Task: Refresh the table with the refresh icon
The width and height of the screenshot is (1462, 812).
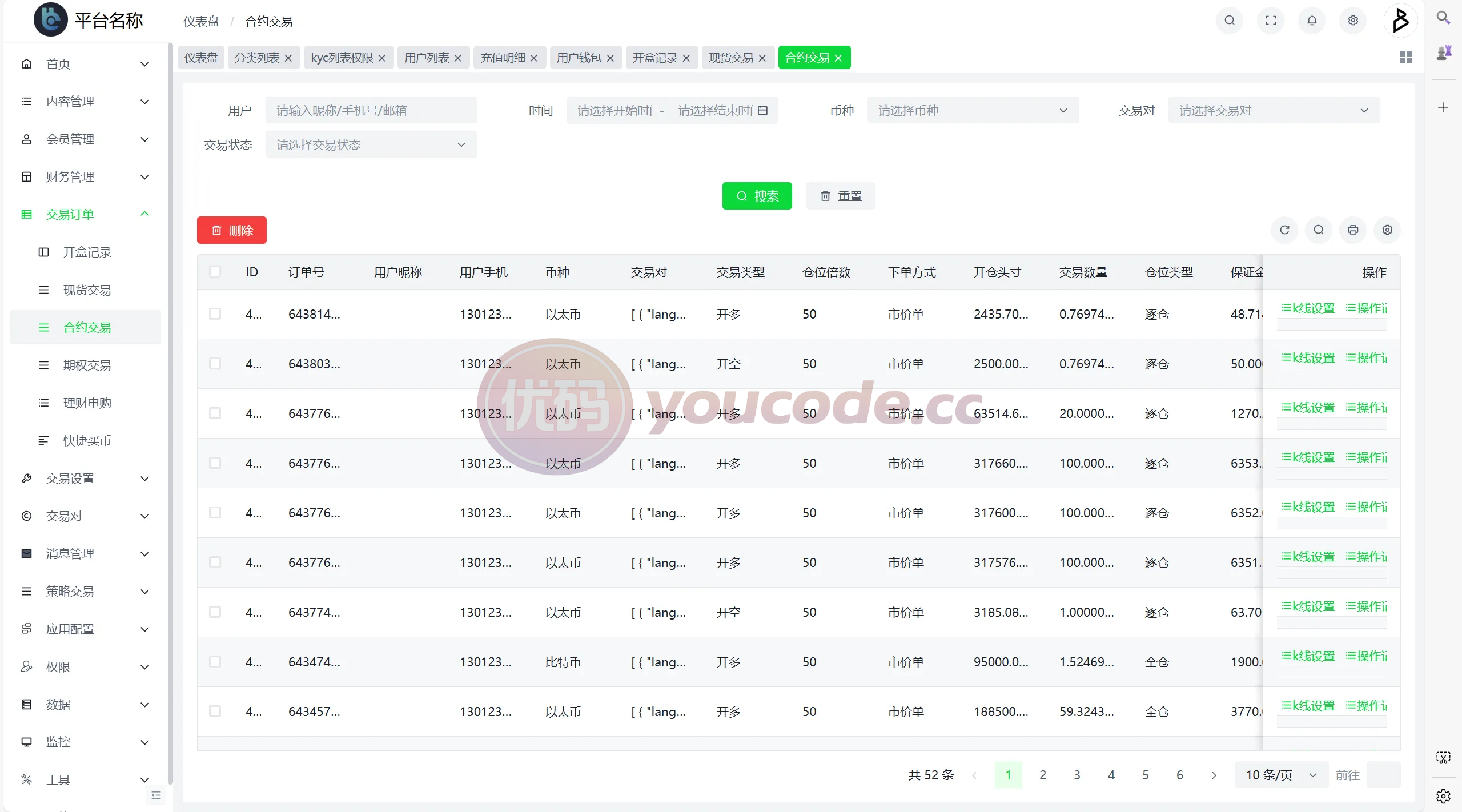Action: 1284,230
